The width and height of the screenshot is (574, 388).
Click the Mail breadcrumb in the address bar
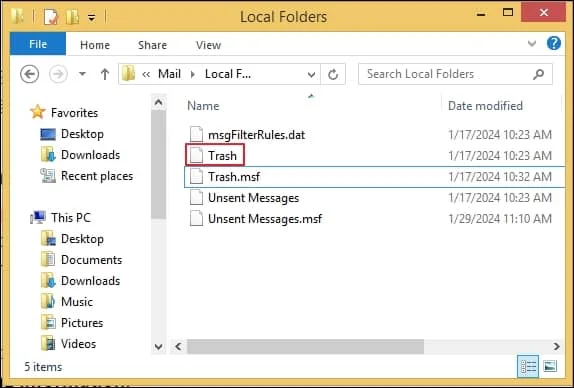(x=169, y=74)
